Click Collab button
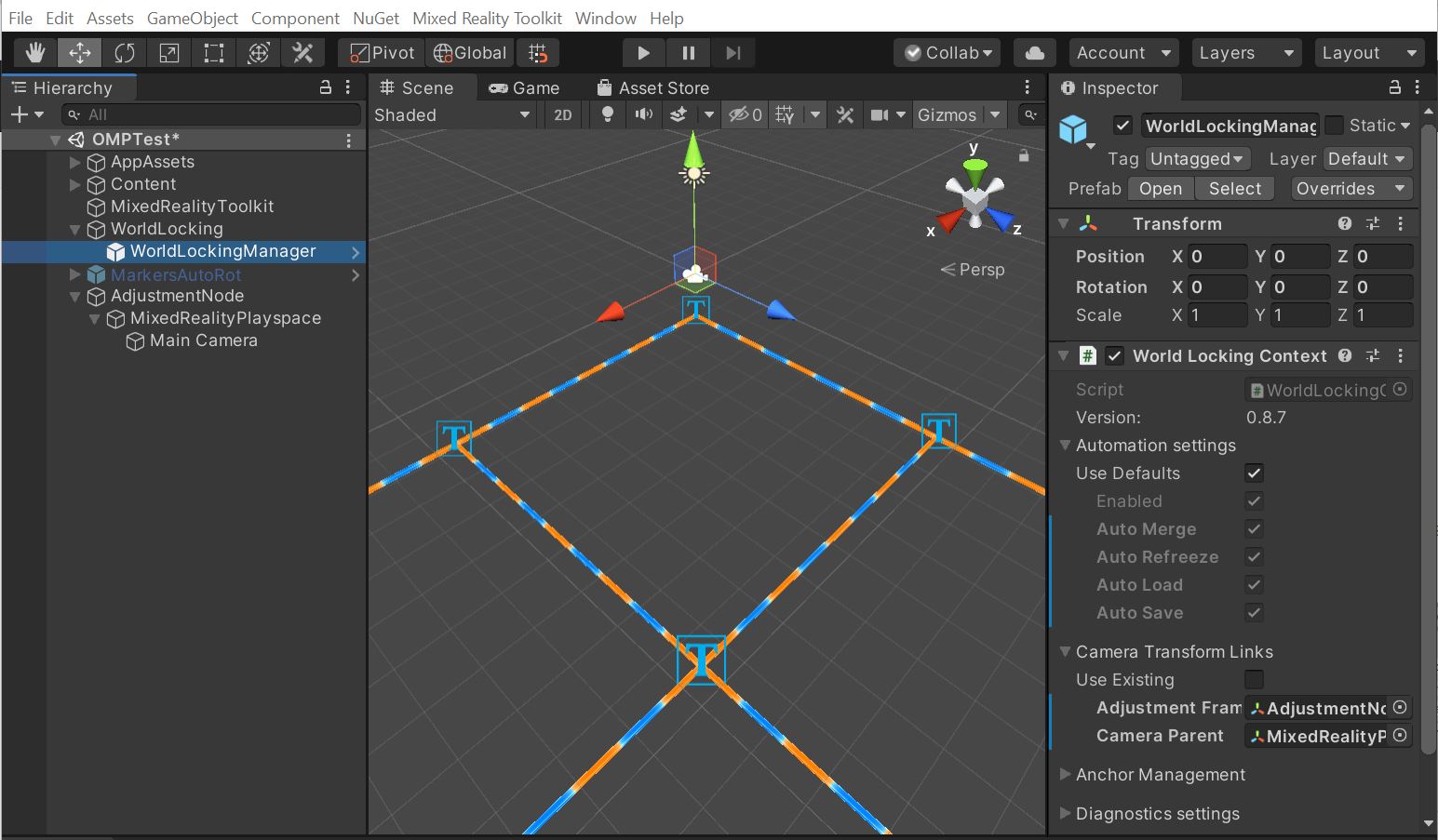The image size is (1438, 840). pyautogui.click(x=947, y=53)
